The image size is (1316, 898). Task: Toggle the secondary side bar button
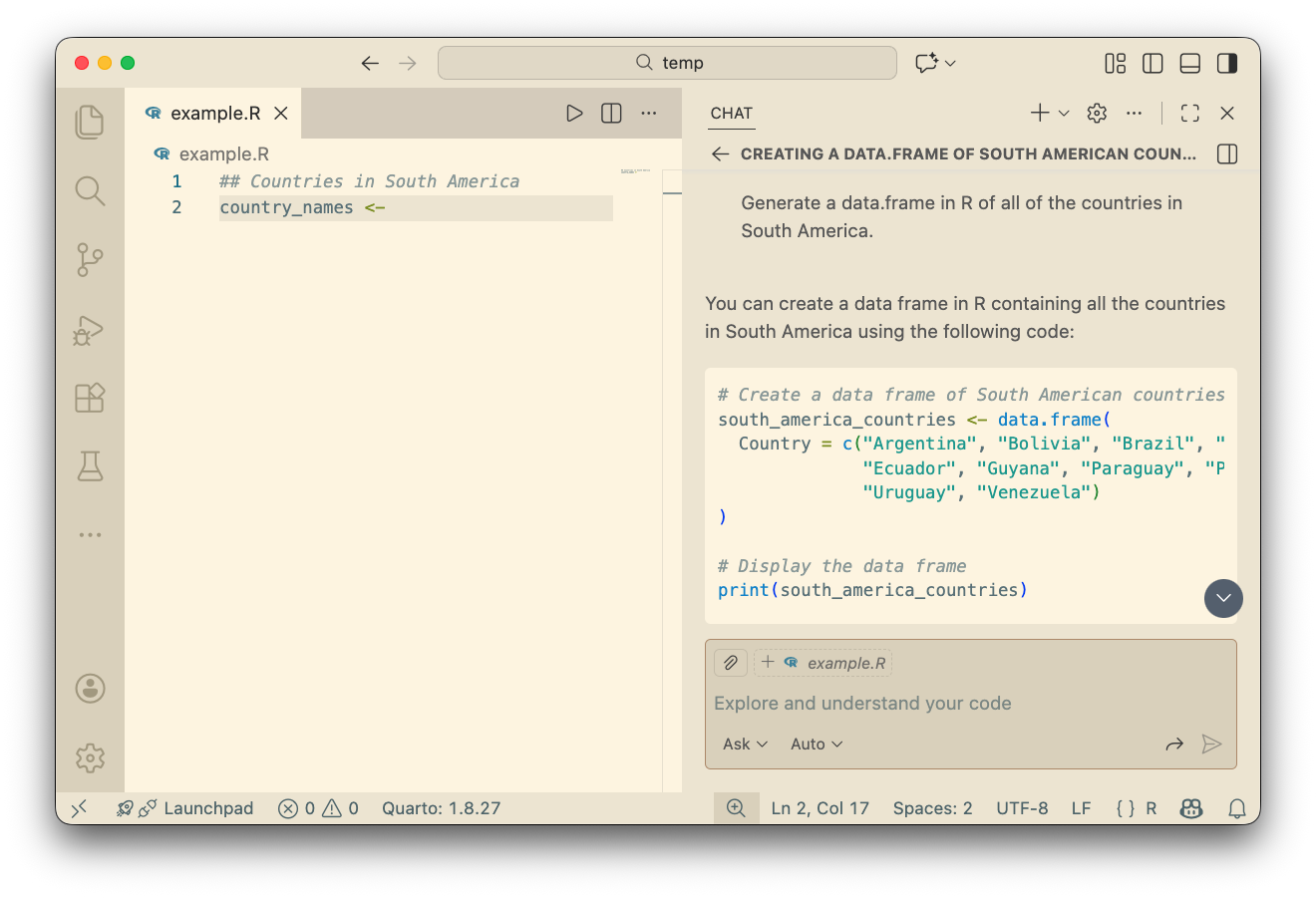coord(1227,64)
